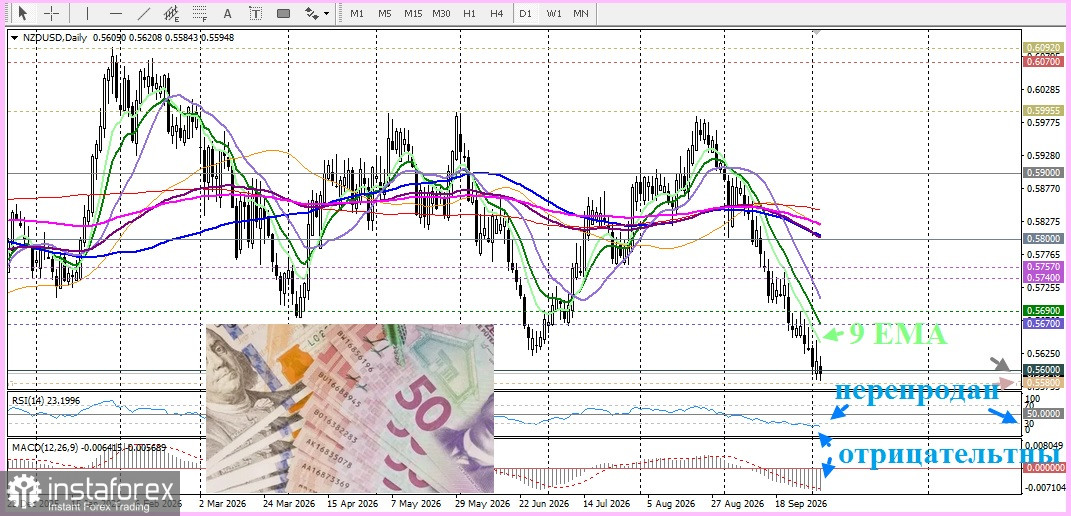Image resolution: width=1071 pixels, height=516 pixels.
Task: Click the arrows objects tool icon
Action: click(311, 13)
